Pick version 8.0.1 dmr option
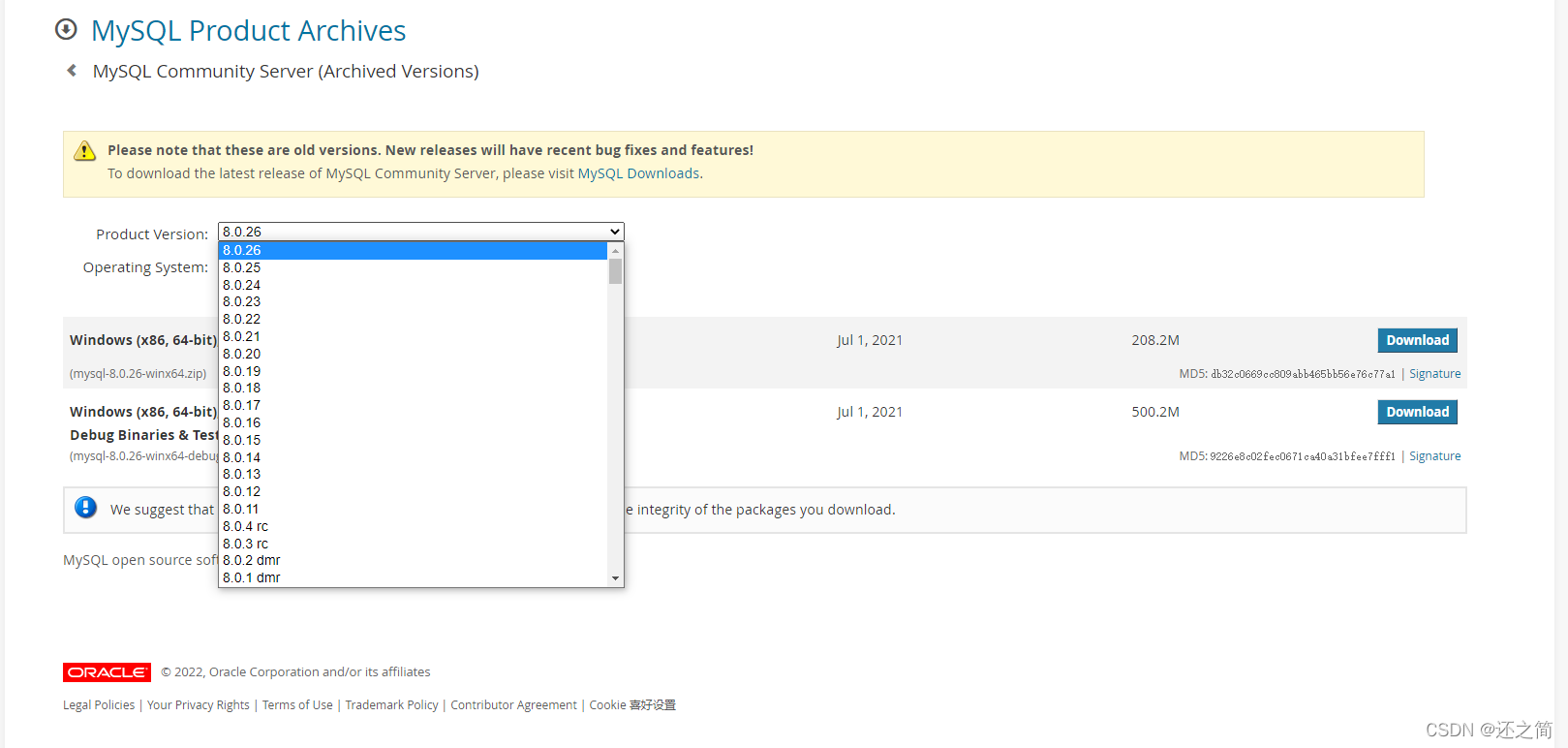The width and height of the screenshot is (1568, 748). coord(414,577)
